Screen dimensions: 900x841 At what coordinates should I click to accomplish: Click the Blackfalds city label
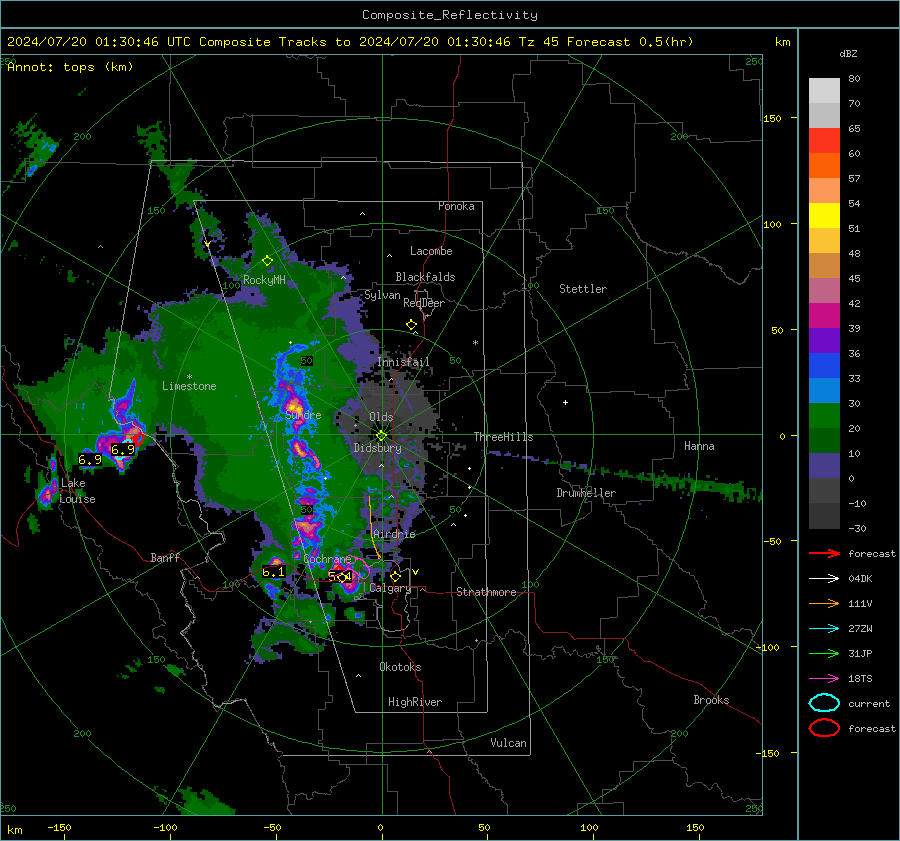pyautogui.click(x=425, y=277)
